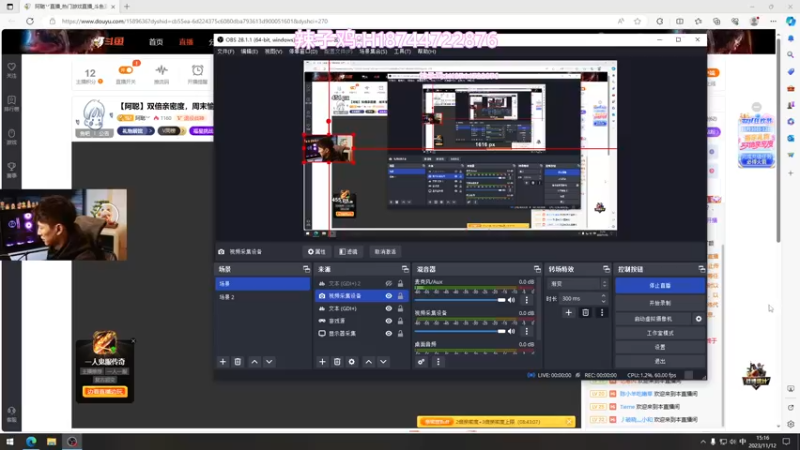
Task: Enable 工作室模式 in OBS controls
Action: [x=660, y=333]
